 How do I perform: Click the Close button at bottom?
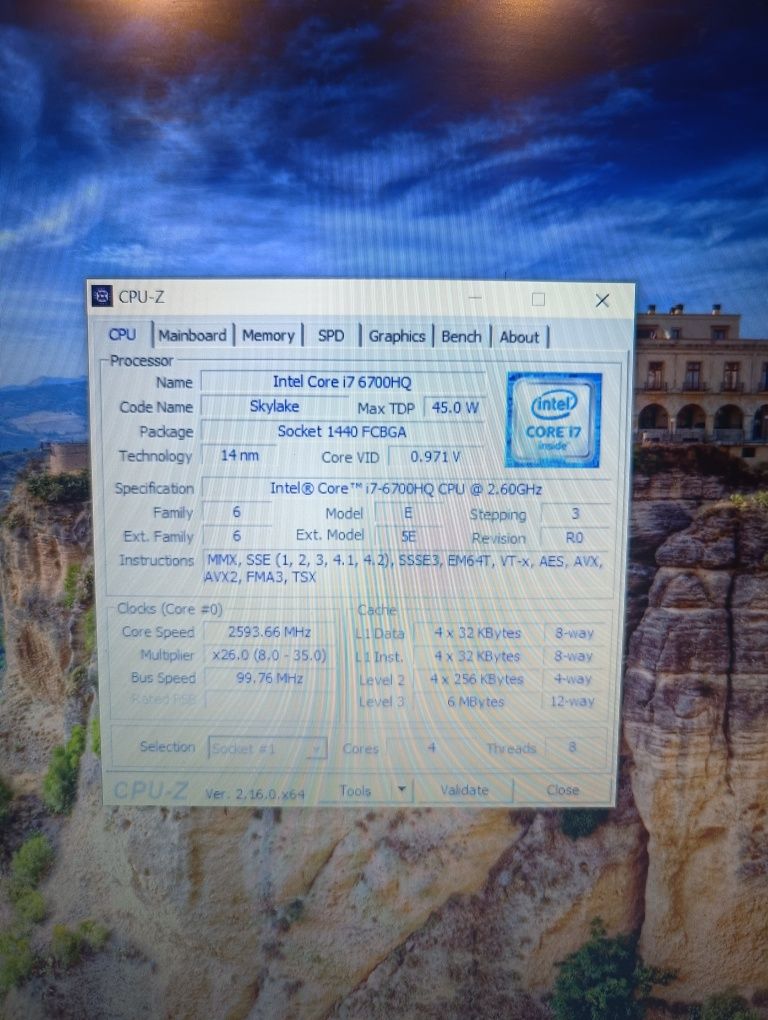coord(563,790)
